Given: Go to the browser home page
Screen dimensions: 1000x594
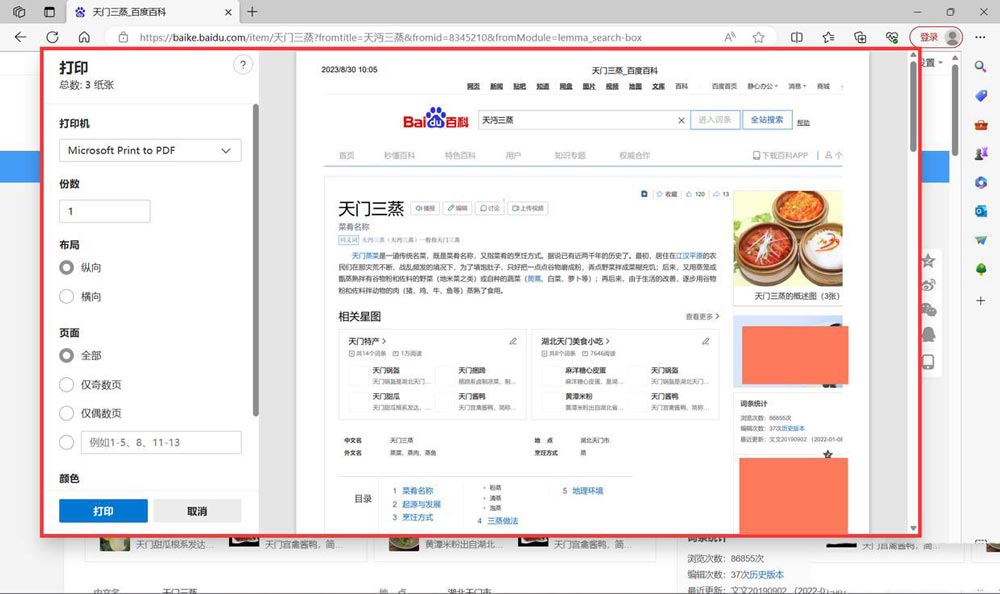Looking at the screenshot, I should pyautogui.click(x=84, y=37).
